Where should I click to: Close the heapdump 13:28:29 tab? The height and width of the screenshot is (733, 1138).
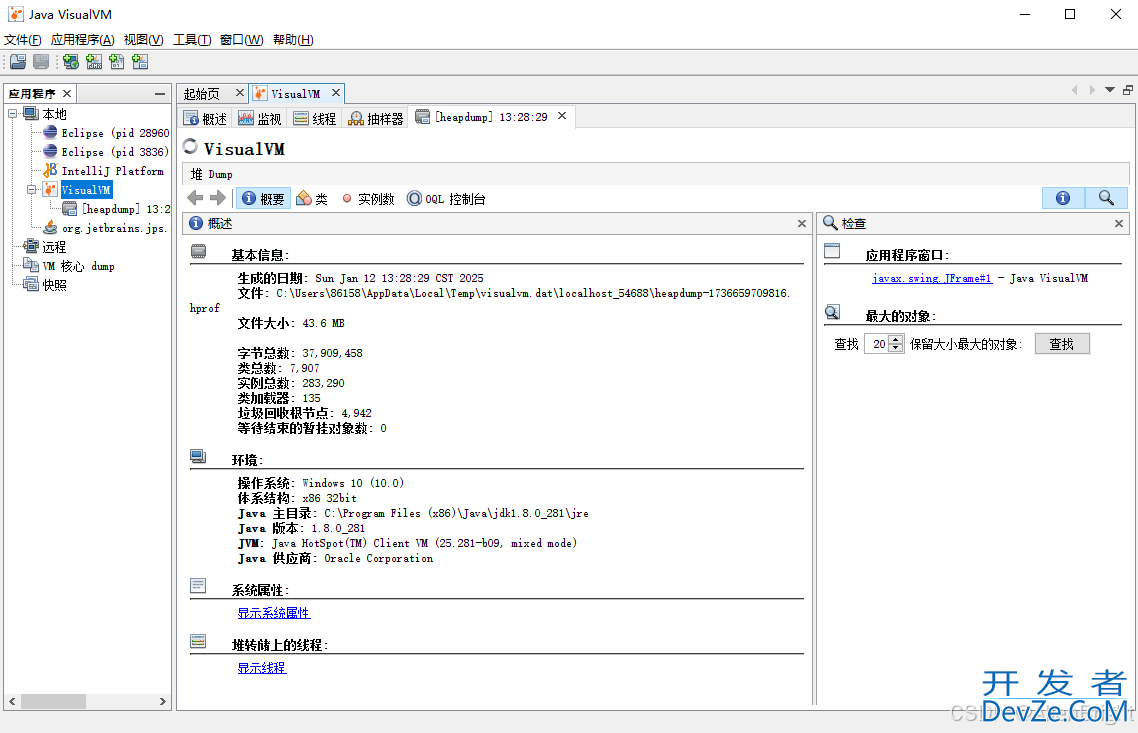pos(562,116)
